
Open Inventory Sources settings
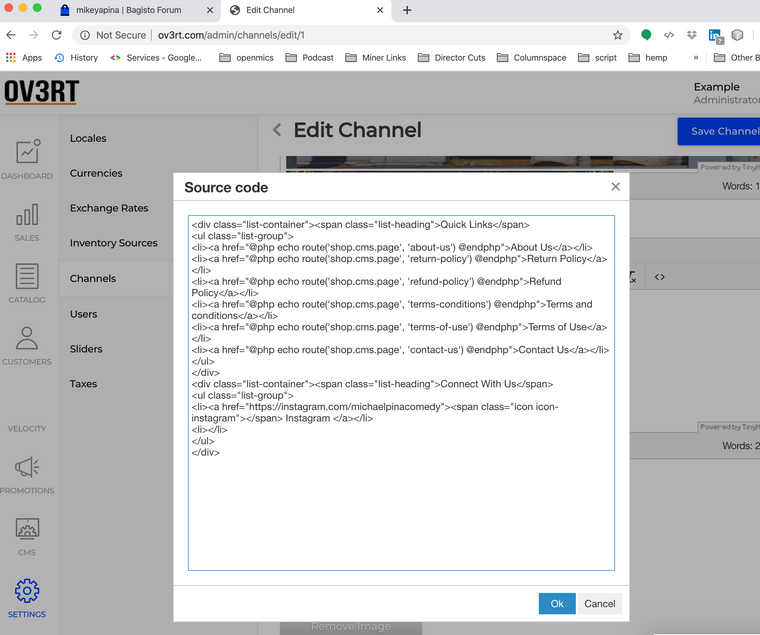click(x=113, y=243)
